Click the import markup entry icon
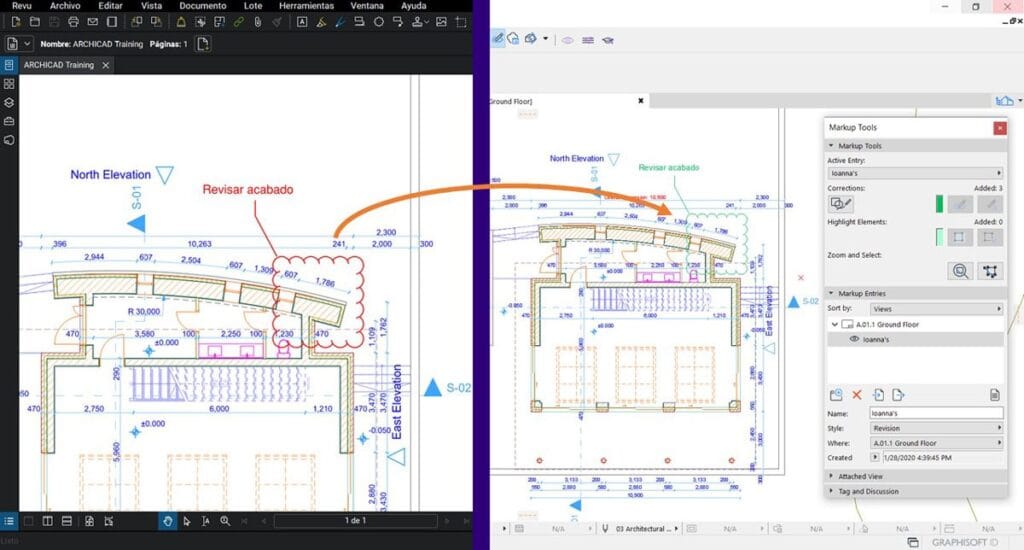Viewport: 1024px width, 550px height. click(x=878, y=395)
